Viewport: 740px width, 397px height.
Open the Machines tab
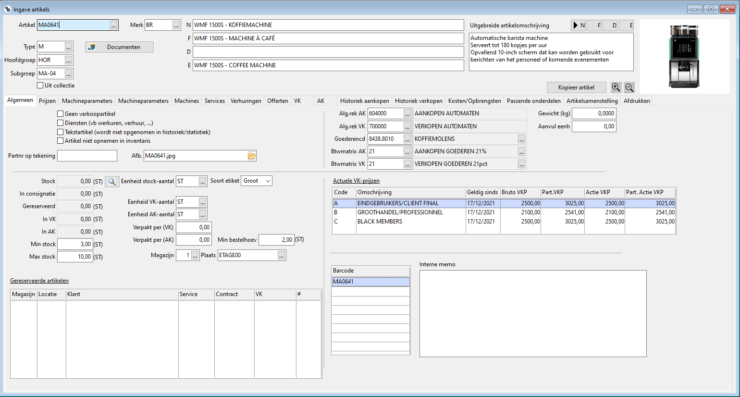point(186,101)
